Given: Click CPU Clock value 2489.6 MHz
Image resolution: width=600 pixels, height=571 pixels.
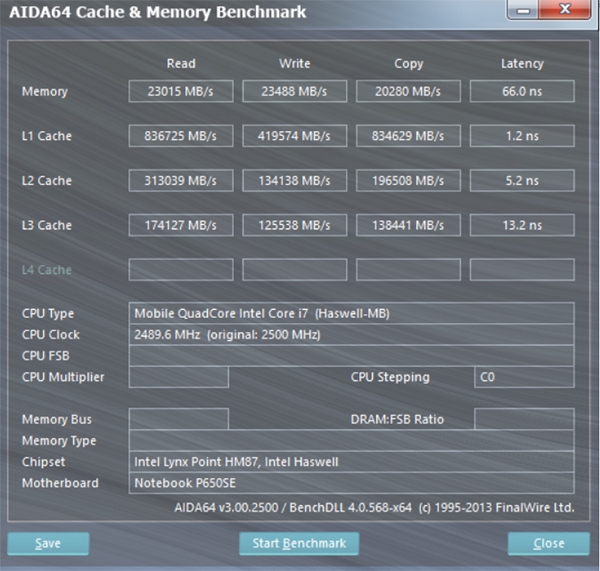Looking at the screenshot, I should 351,334.
